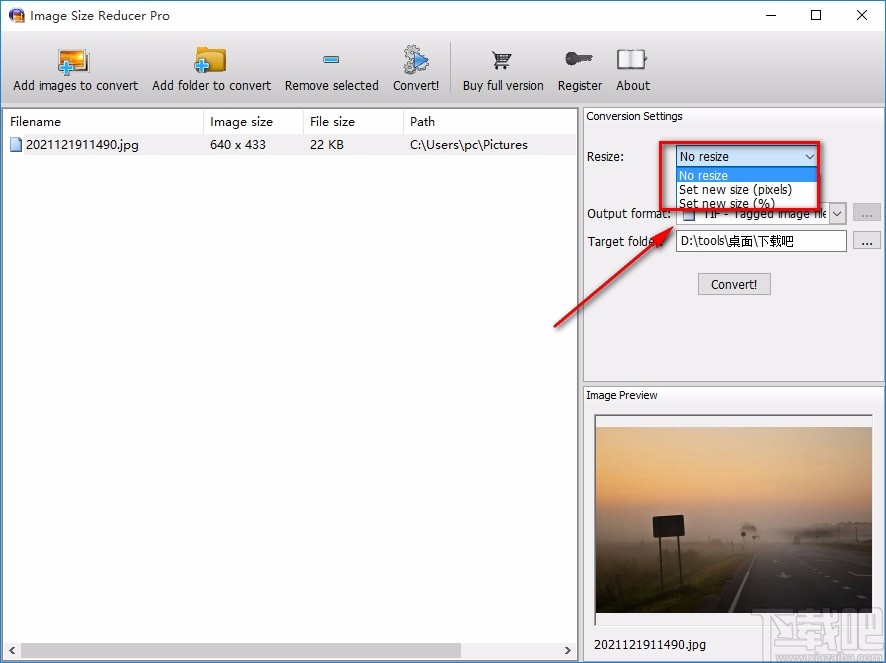Screen dimensions: 886x663
Task: Open output format options ... button
Action: (867, 213)
